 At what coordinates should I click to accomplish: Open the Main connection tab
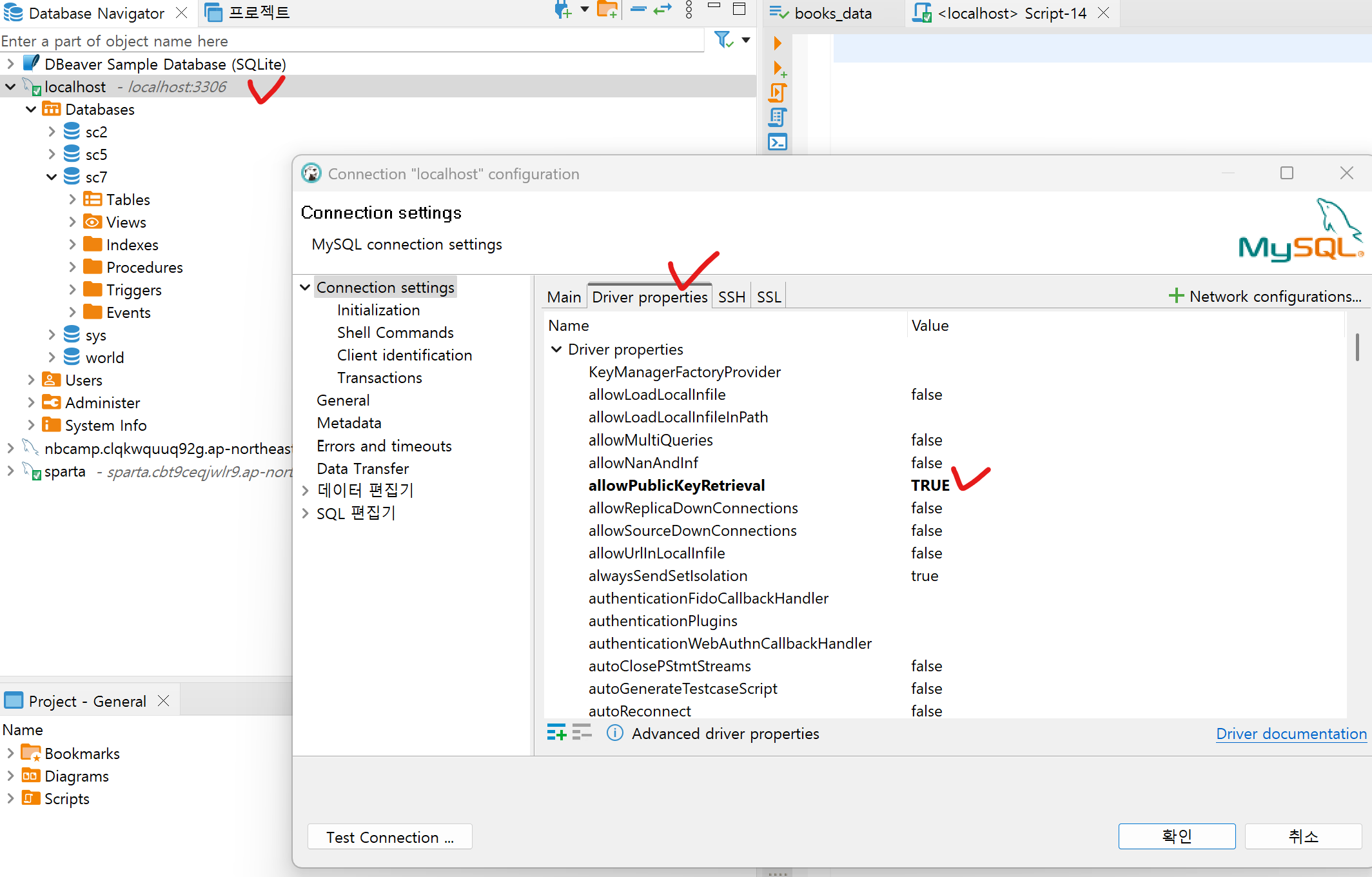[x=563, y=297]
